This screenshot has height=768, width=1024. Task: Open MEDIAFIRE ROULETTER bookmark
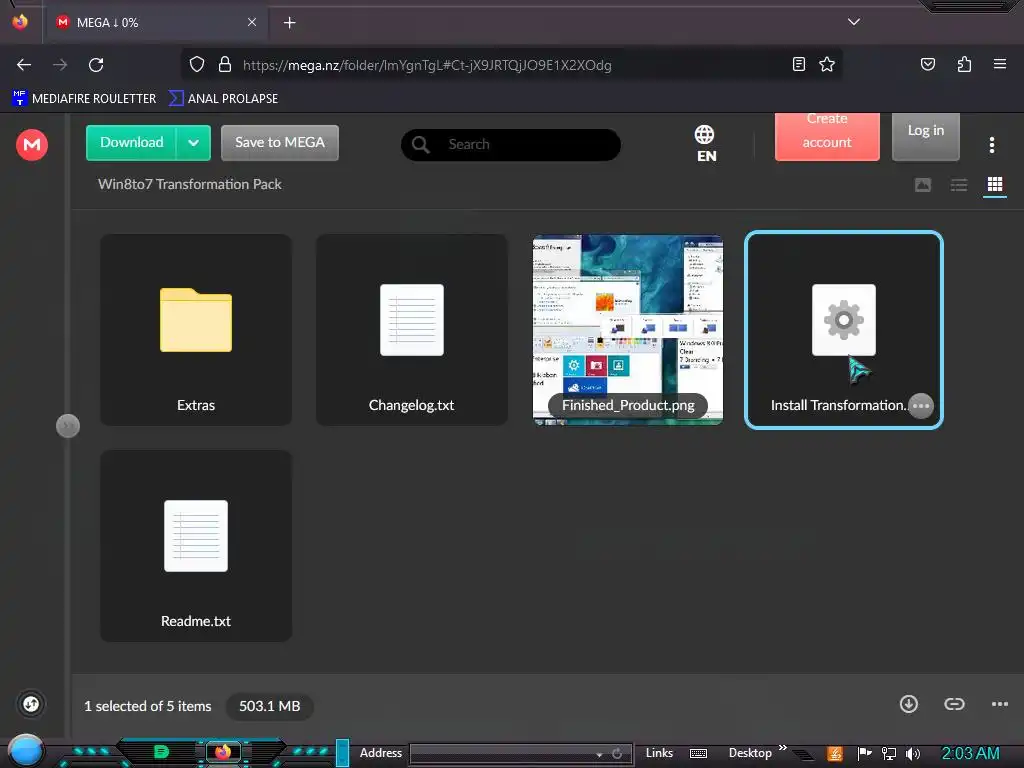(x=84, y=99)
